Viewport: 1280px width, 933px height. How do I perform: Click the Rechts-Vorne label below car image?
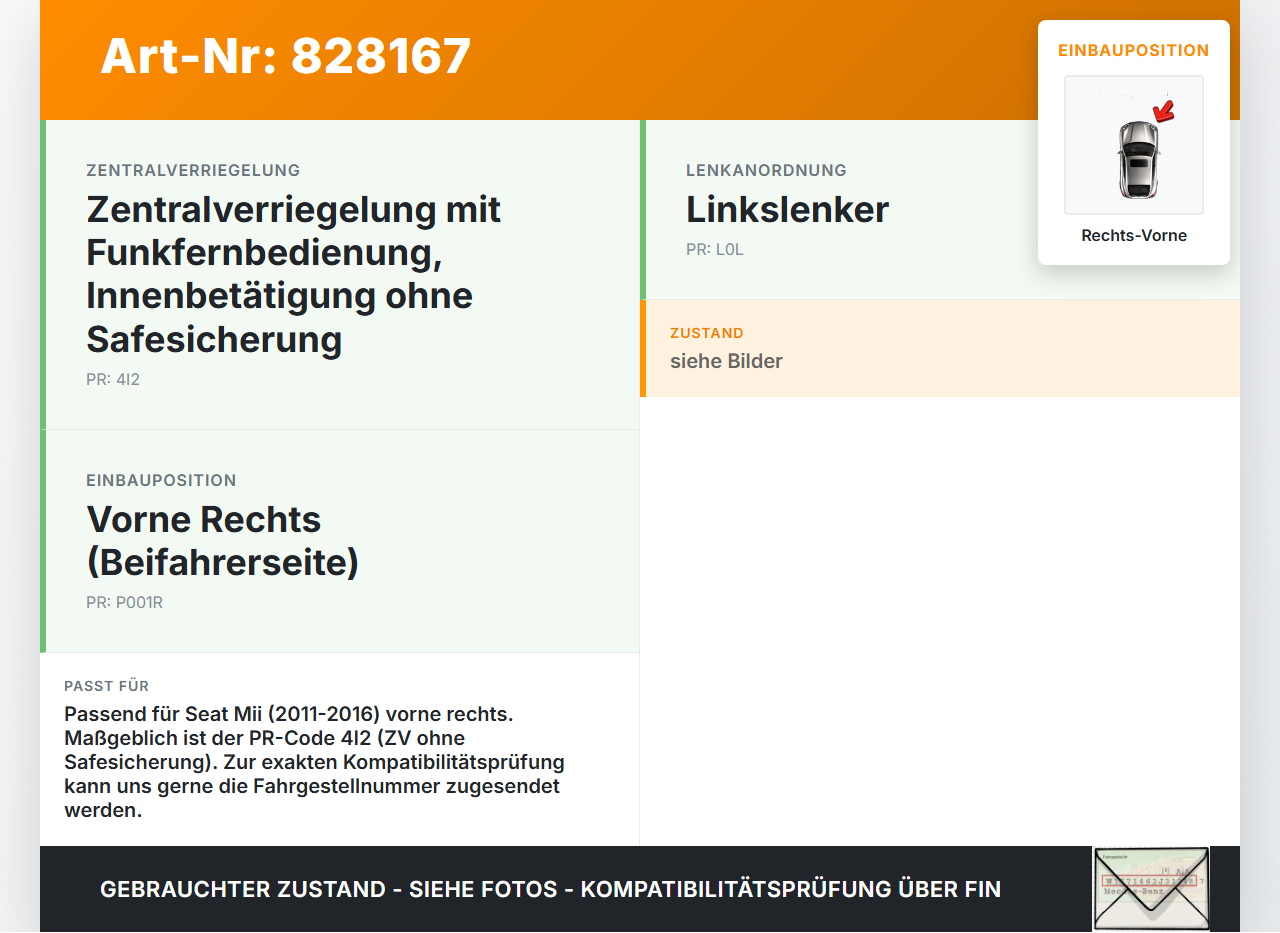1134,236
